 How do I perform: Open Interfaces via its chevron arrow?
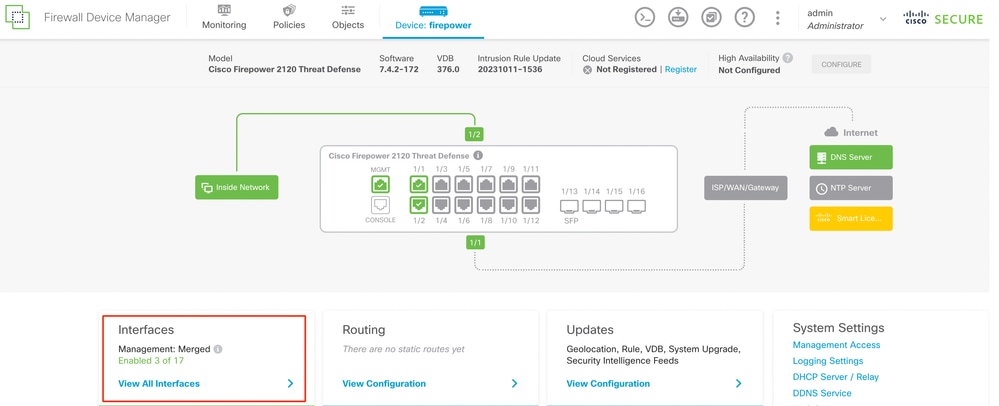click(x=290, y=384)
